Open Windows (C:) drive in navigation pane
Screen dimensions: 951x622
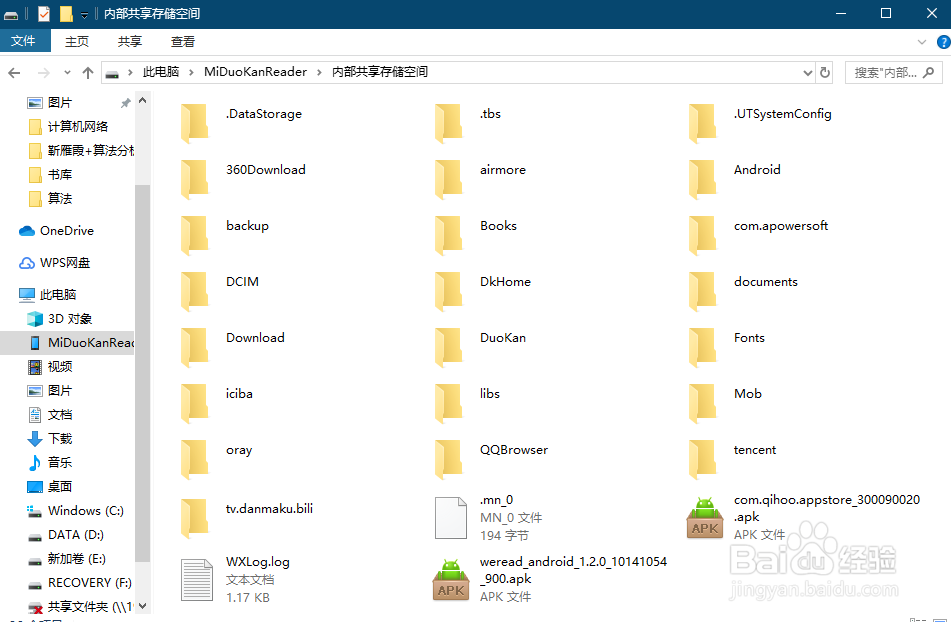click(x=76, y=510)
